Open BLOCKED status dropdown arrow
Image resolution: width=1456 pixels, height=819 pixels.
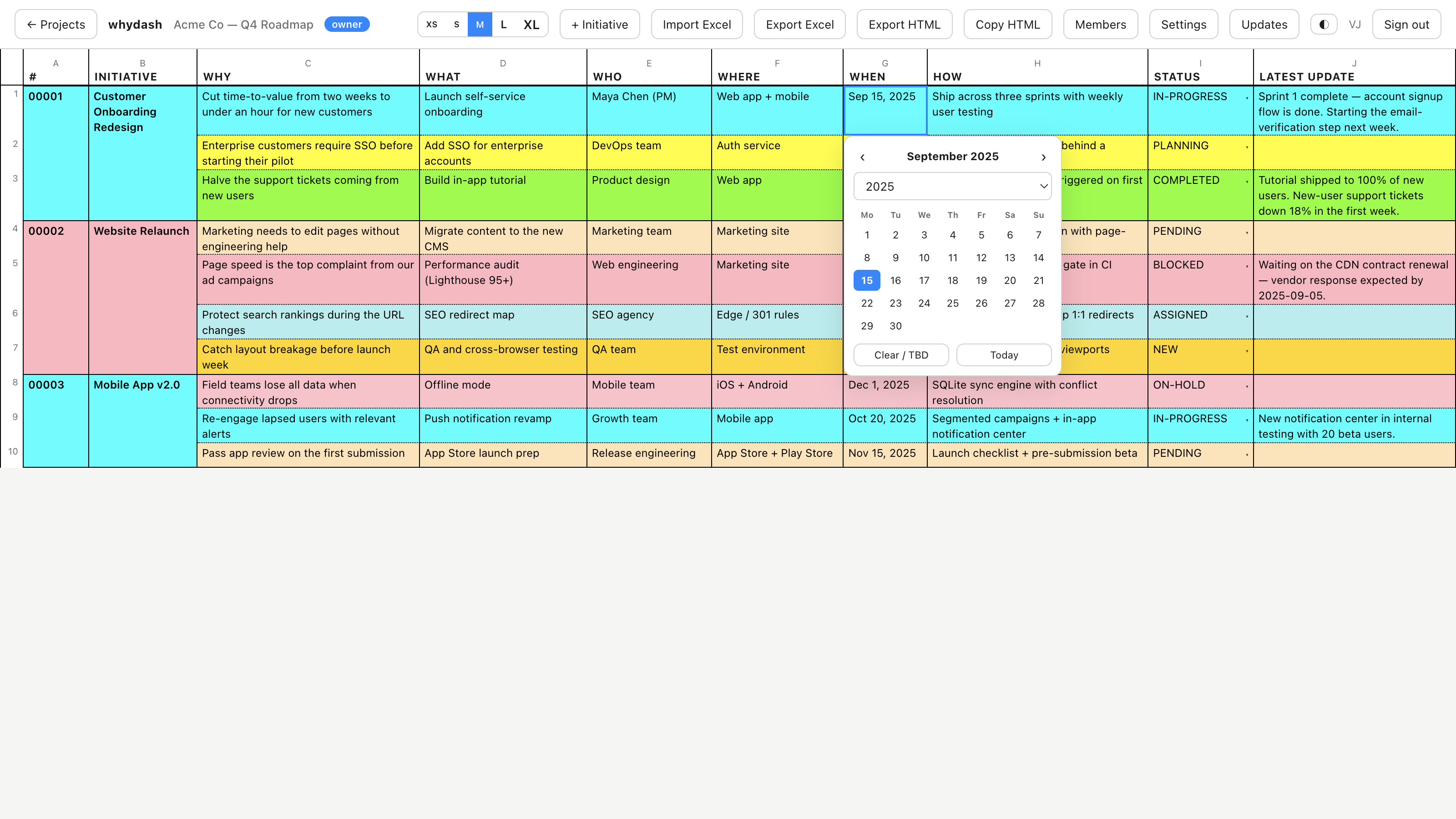[x=1247, y=266]
